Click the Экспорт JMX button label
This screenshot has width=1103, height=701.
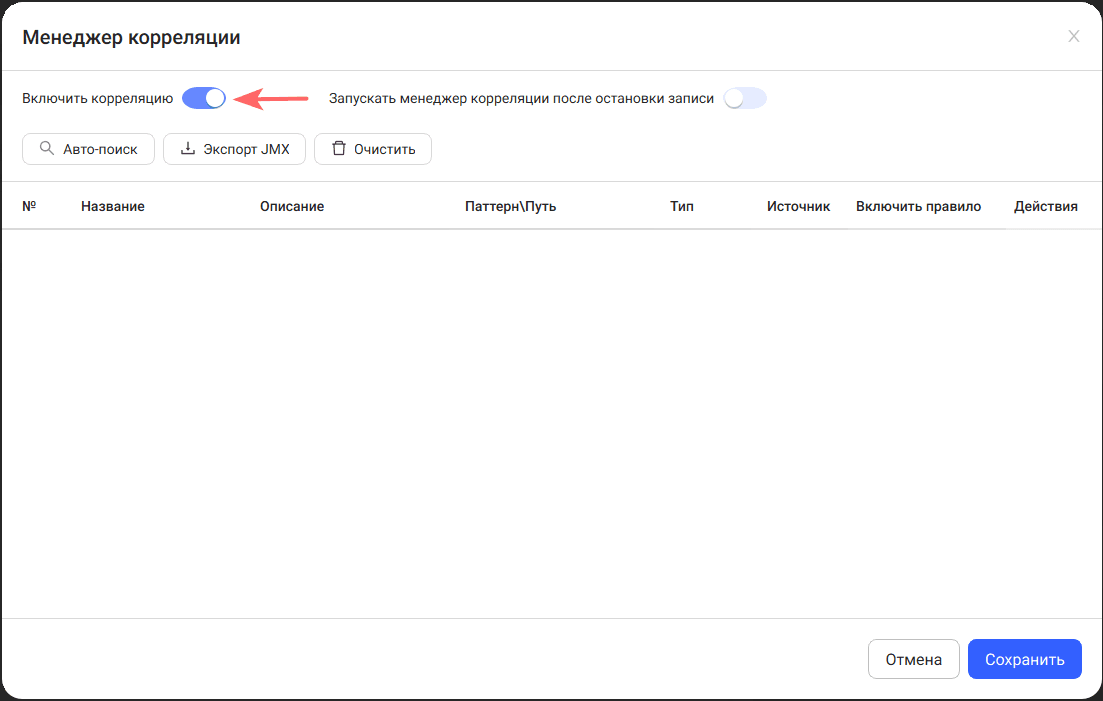pyautogui.click(x=246, y=149)
